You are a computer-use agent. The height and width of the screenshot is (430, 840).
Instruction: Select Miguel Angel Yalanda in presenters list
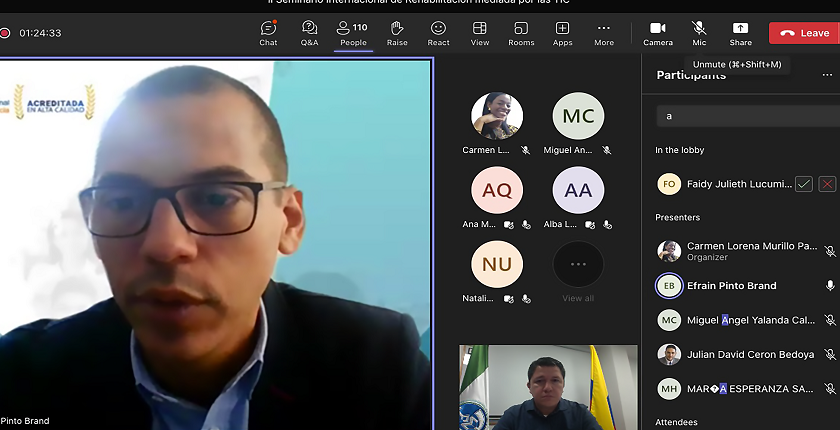pos(747,320)
